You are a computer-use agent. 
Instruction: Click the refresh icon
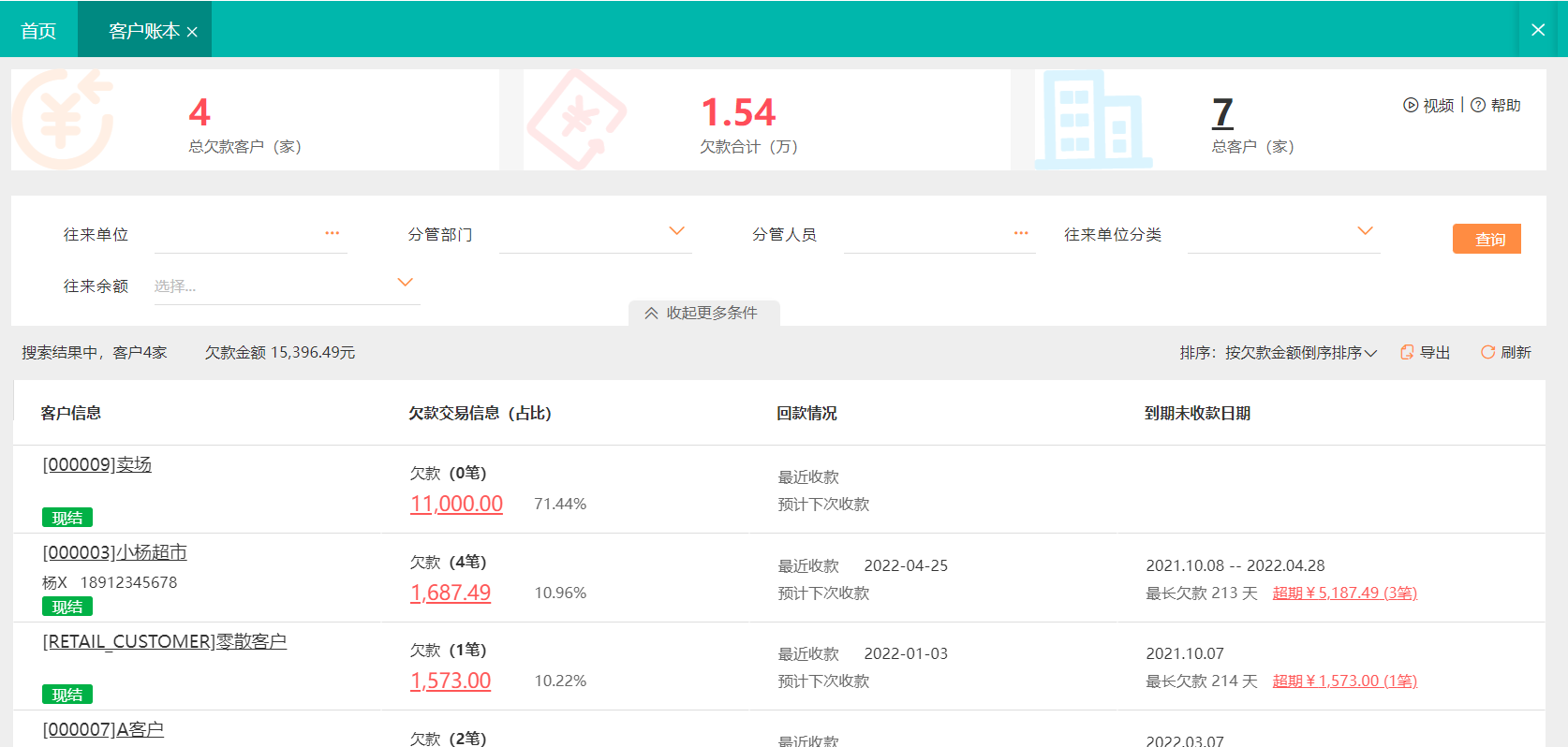pos(1487,352)
